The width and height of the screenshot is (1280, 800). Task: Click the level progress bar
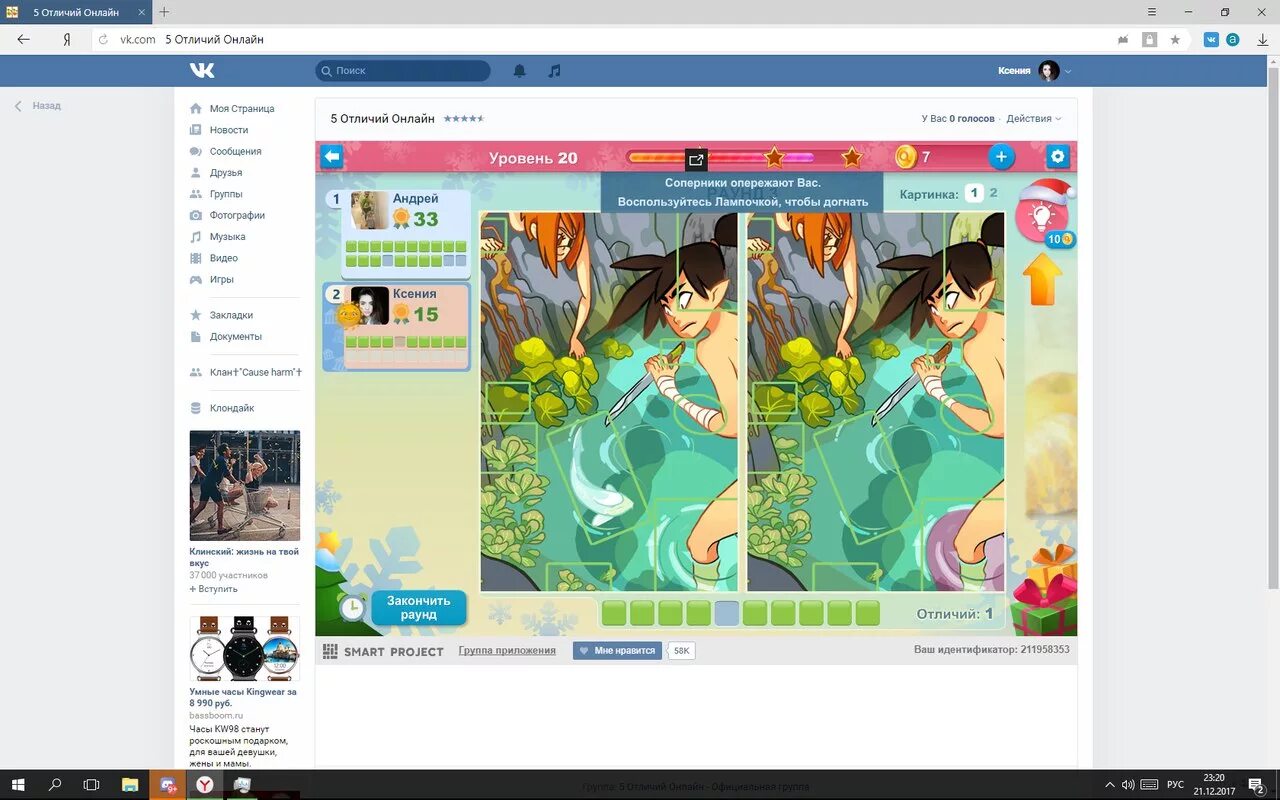pyautogui.click(x=744, y=157)
